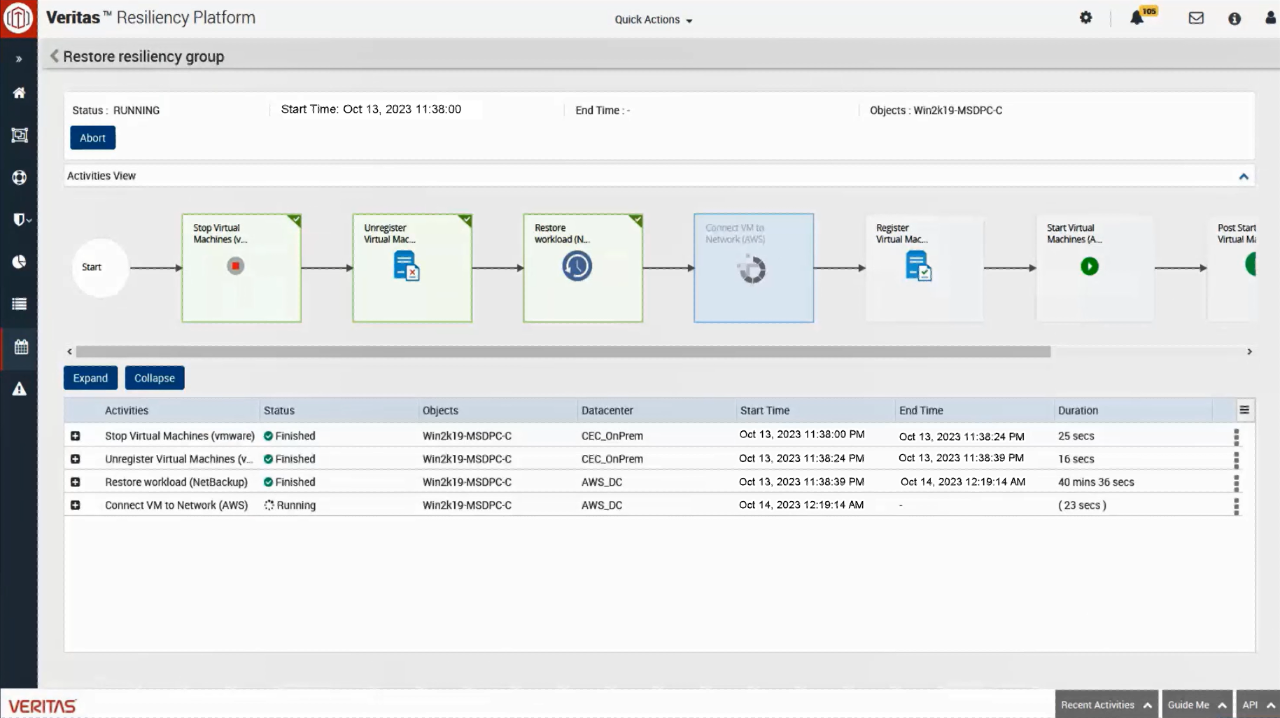Open the info icon in the header
Image resolution: width=1280 pixels, height=718 pixels.
1234,18
